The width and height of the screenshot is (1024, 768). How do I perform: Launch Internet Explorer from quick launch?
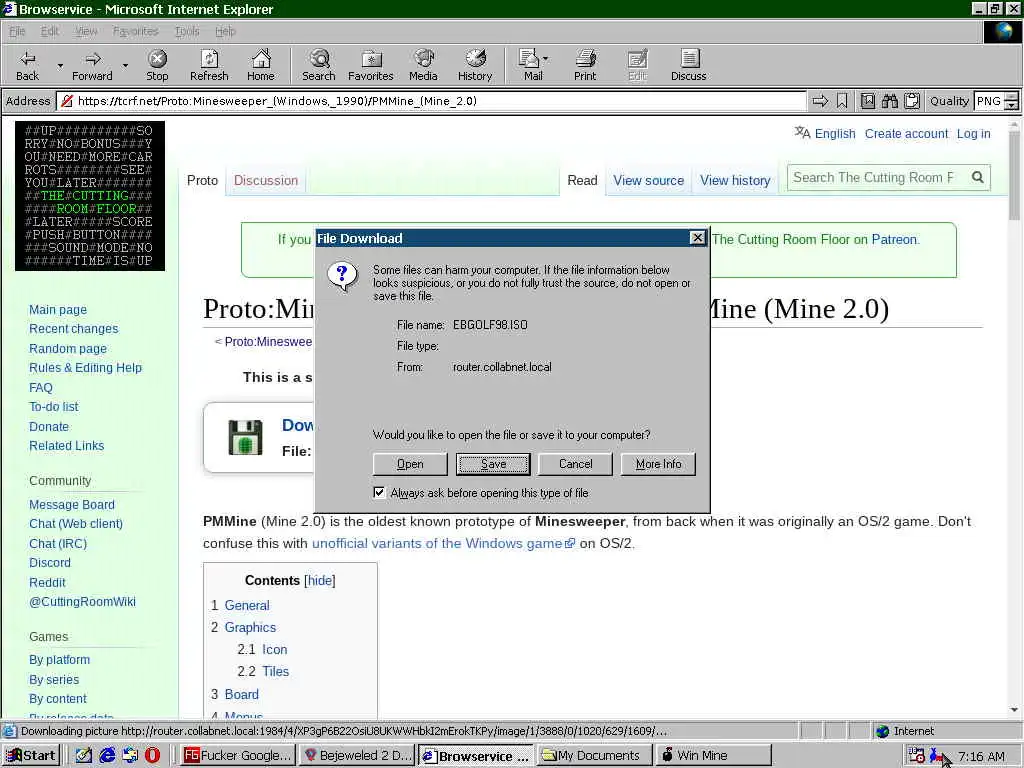(107, 756)
